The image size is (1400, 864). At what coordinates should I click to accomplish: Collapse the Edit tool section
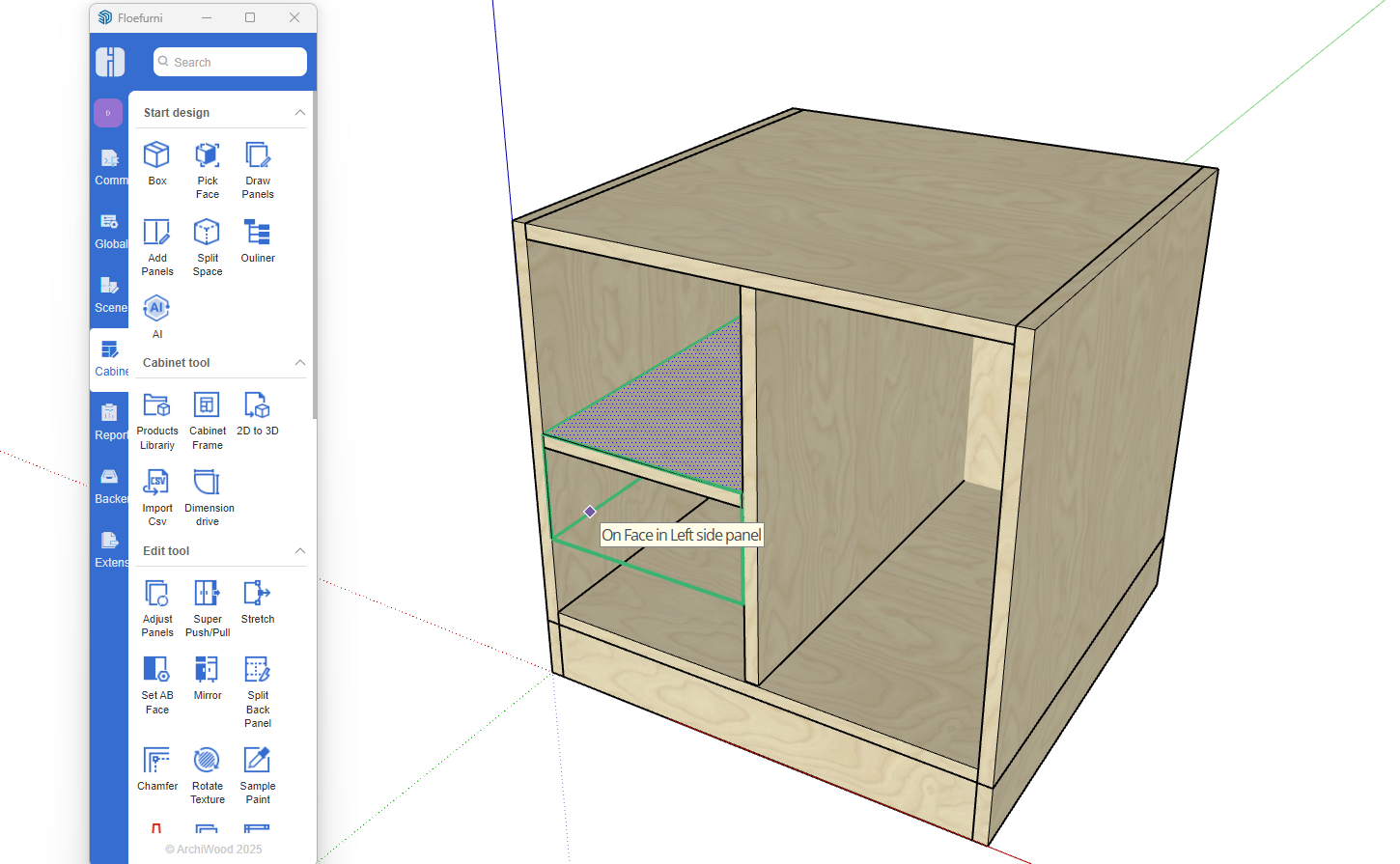tap(299, 551)
